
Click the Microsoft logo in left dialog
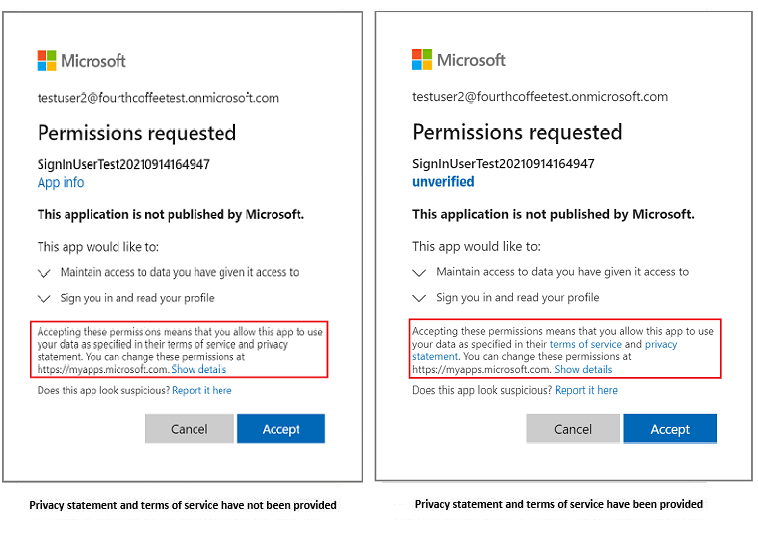(81, 60)
